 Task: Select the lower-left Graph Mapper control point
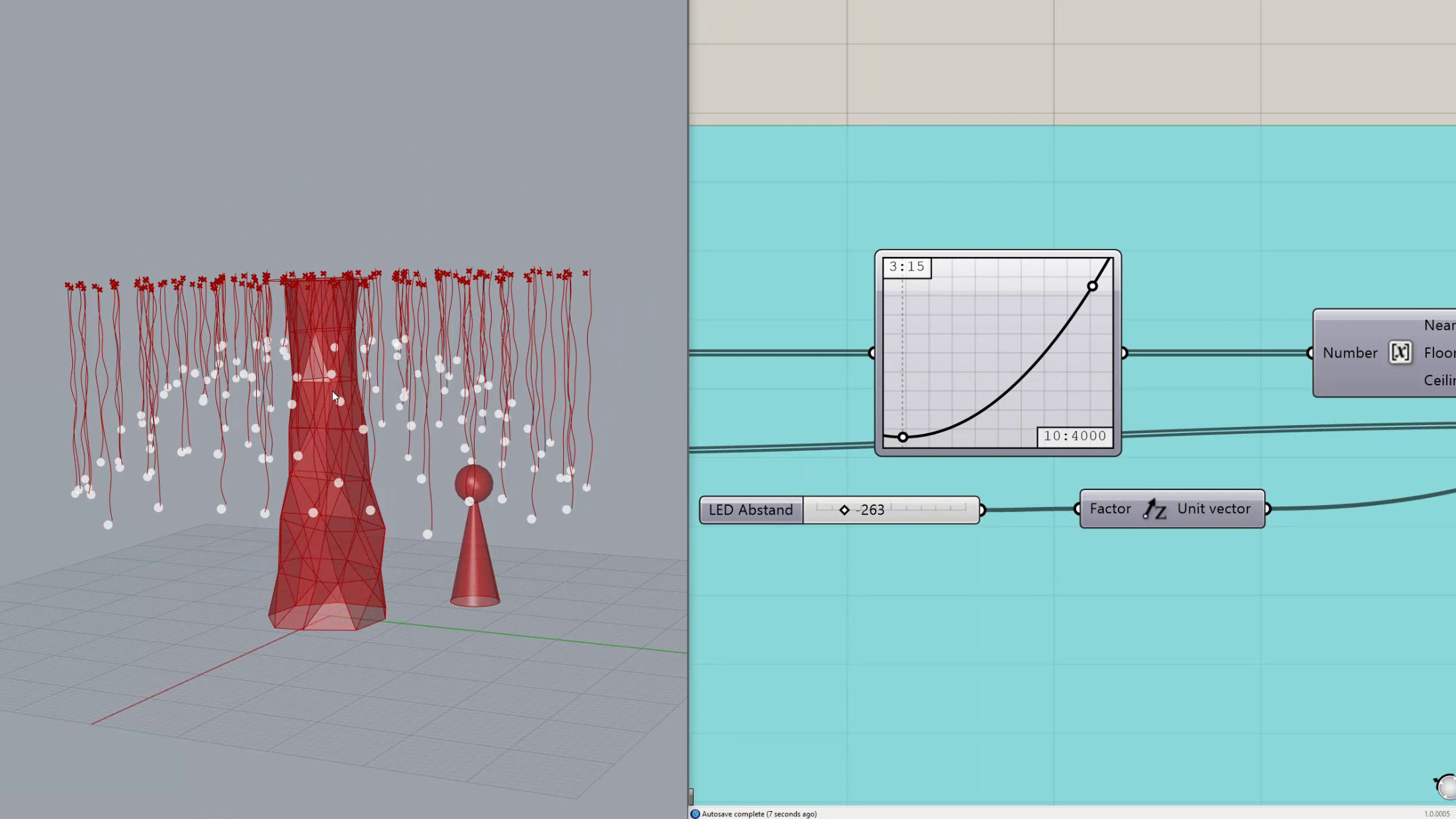pos(903,437)
